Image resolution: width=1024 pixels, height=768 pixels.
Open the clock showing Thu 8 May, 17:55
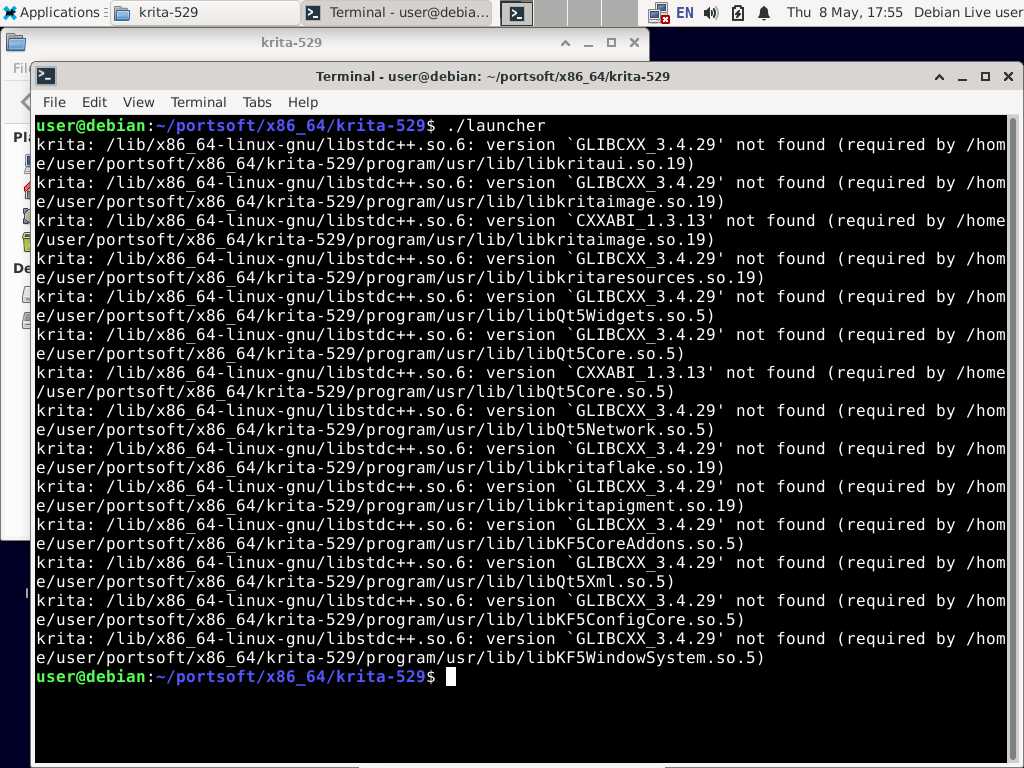click(844, 12)
